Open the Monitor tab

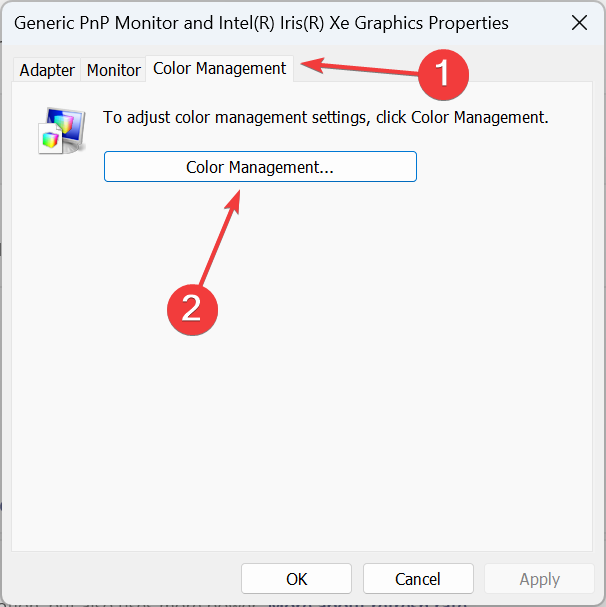click(113, 70)
